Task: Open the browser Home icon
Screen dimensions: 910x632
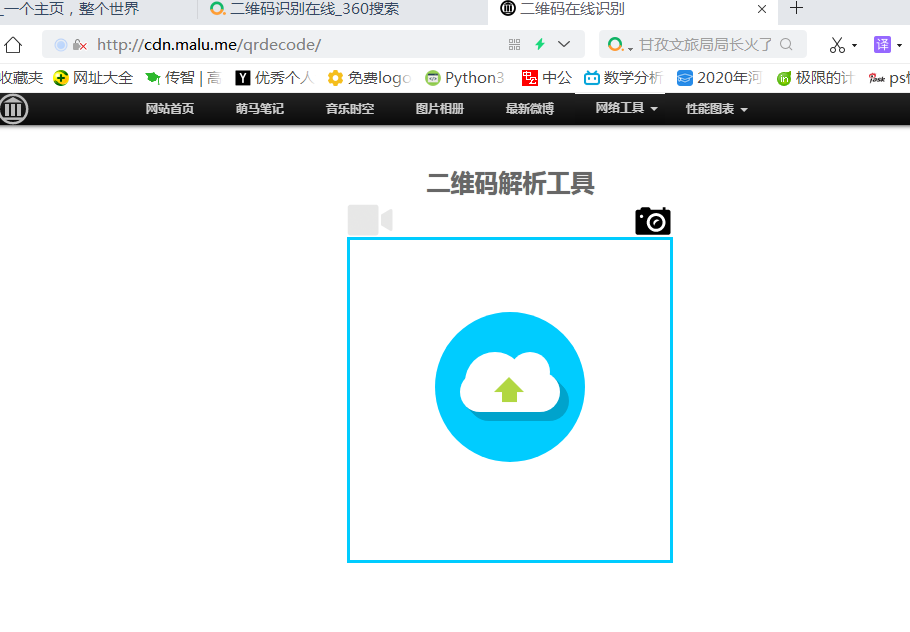Action: (x=13, y=44)
